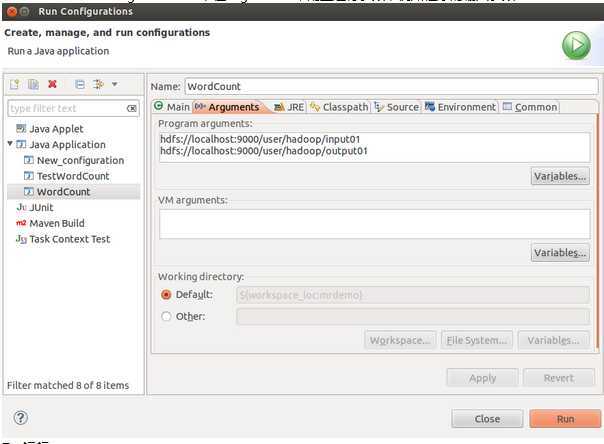This screenshot has height=444, width=604.
Task: Click the hdfs output01 argument line
Action: coord(264,151)
